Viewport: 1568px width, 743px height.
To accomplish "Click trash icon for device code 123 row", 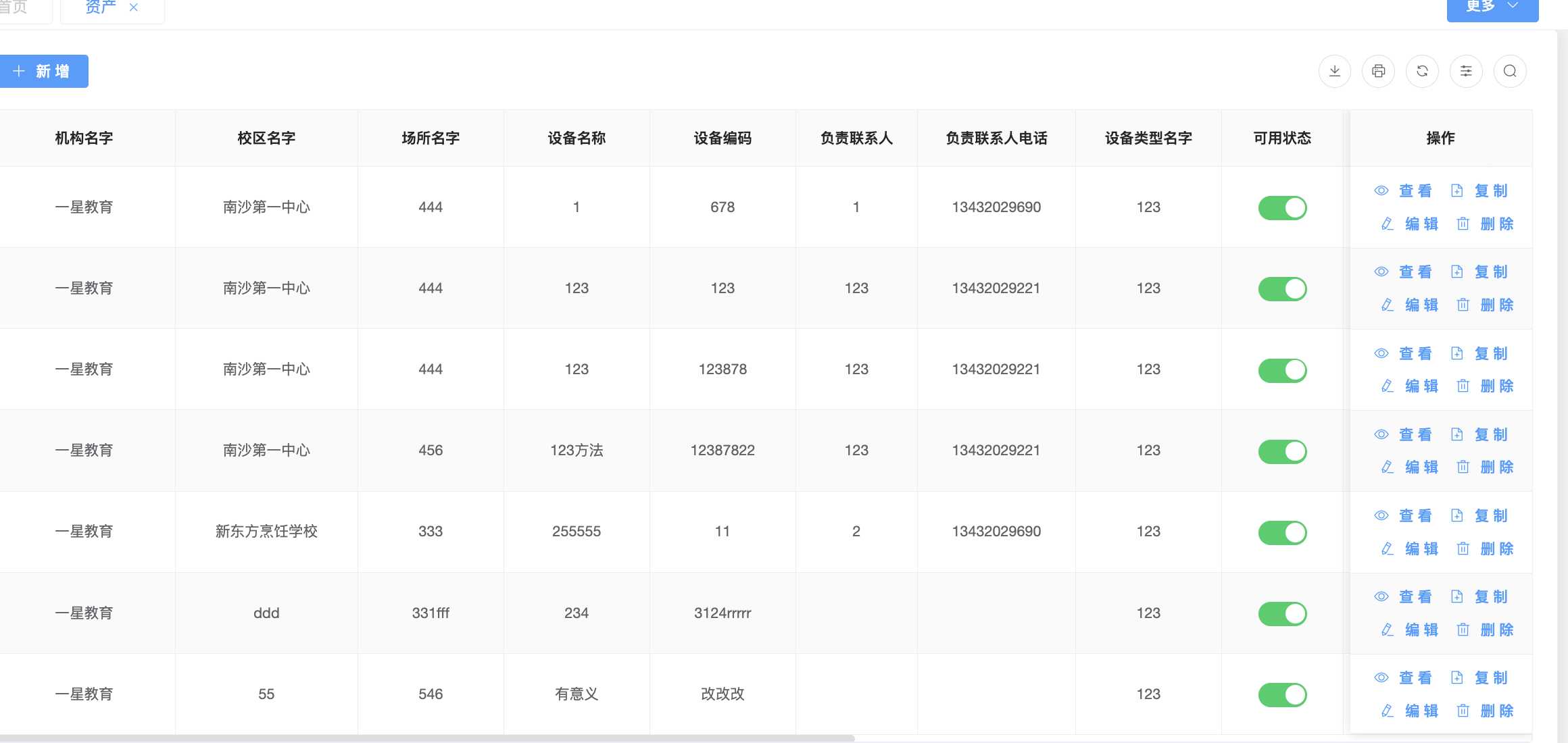I will 1463,305.
